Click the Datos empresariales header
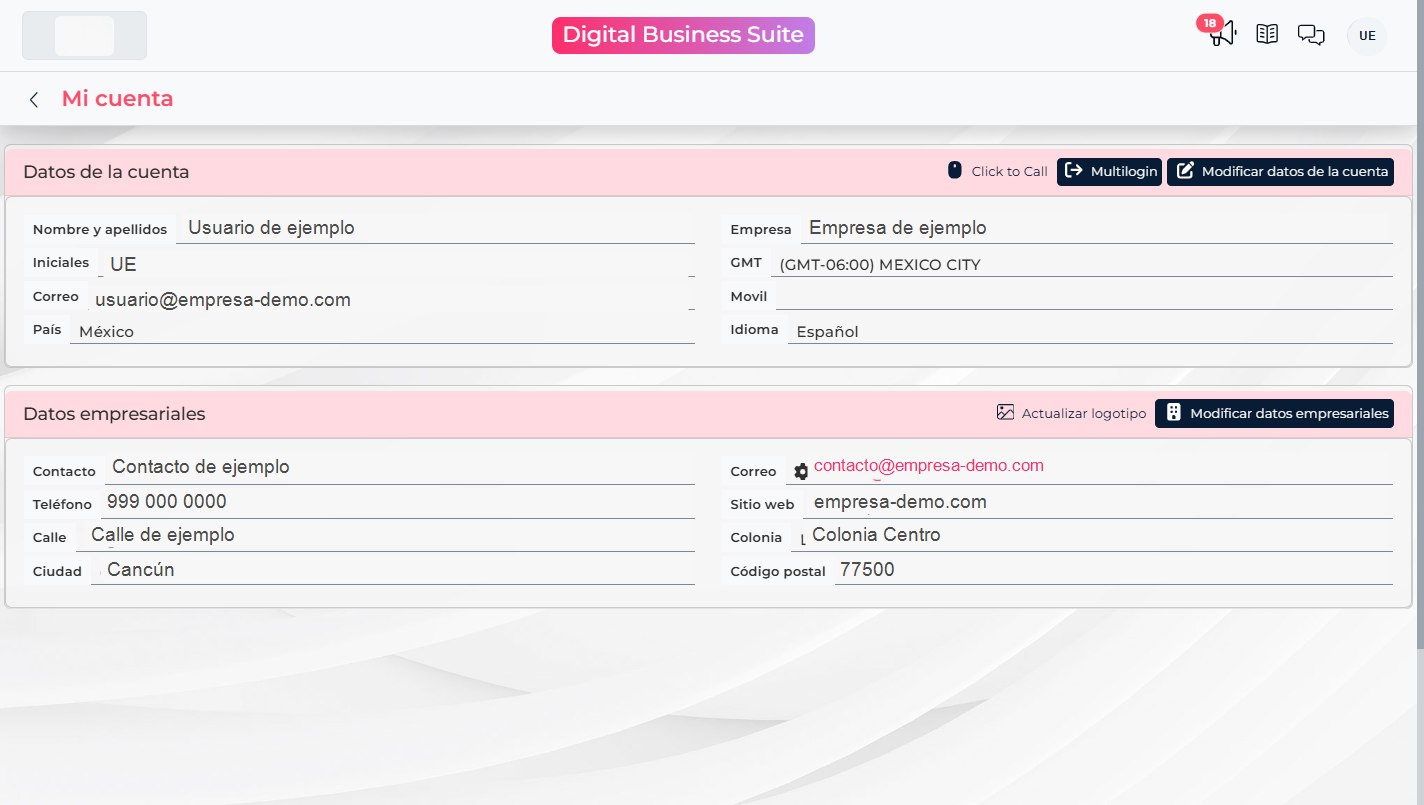1424x805 pixels. tap(114, 413)
